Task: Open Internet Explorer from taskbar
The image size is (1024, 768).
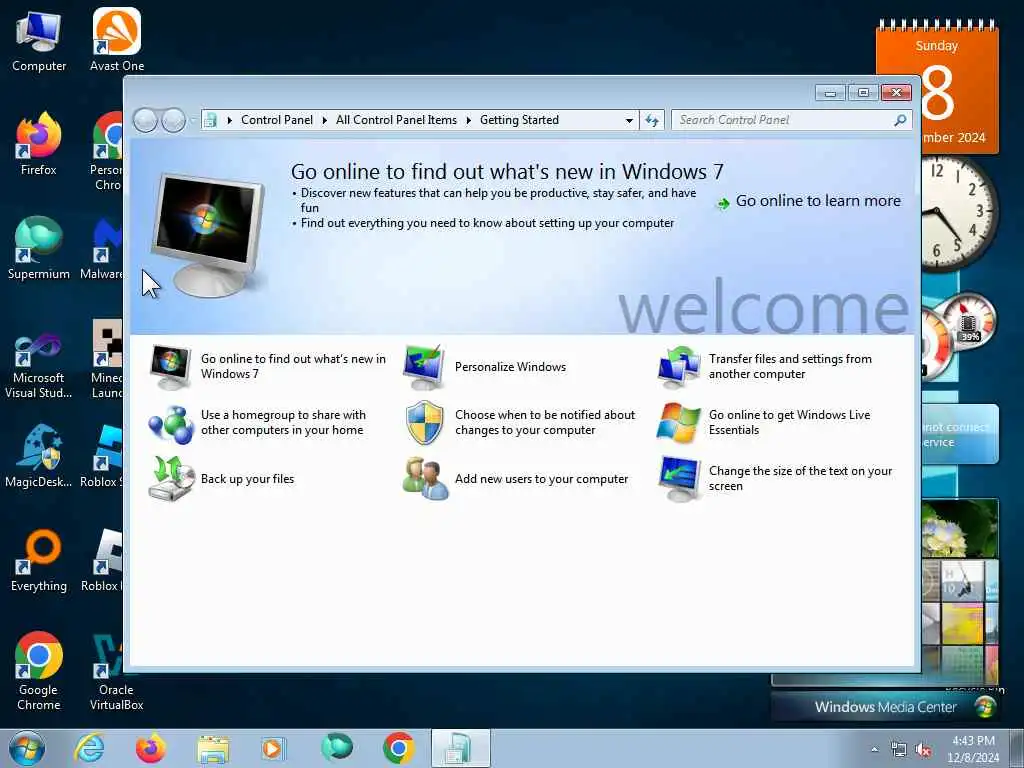Action: point(89,748)
